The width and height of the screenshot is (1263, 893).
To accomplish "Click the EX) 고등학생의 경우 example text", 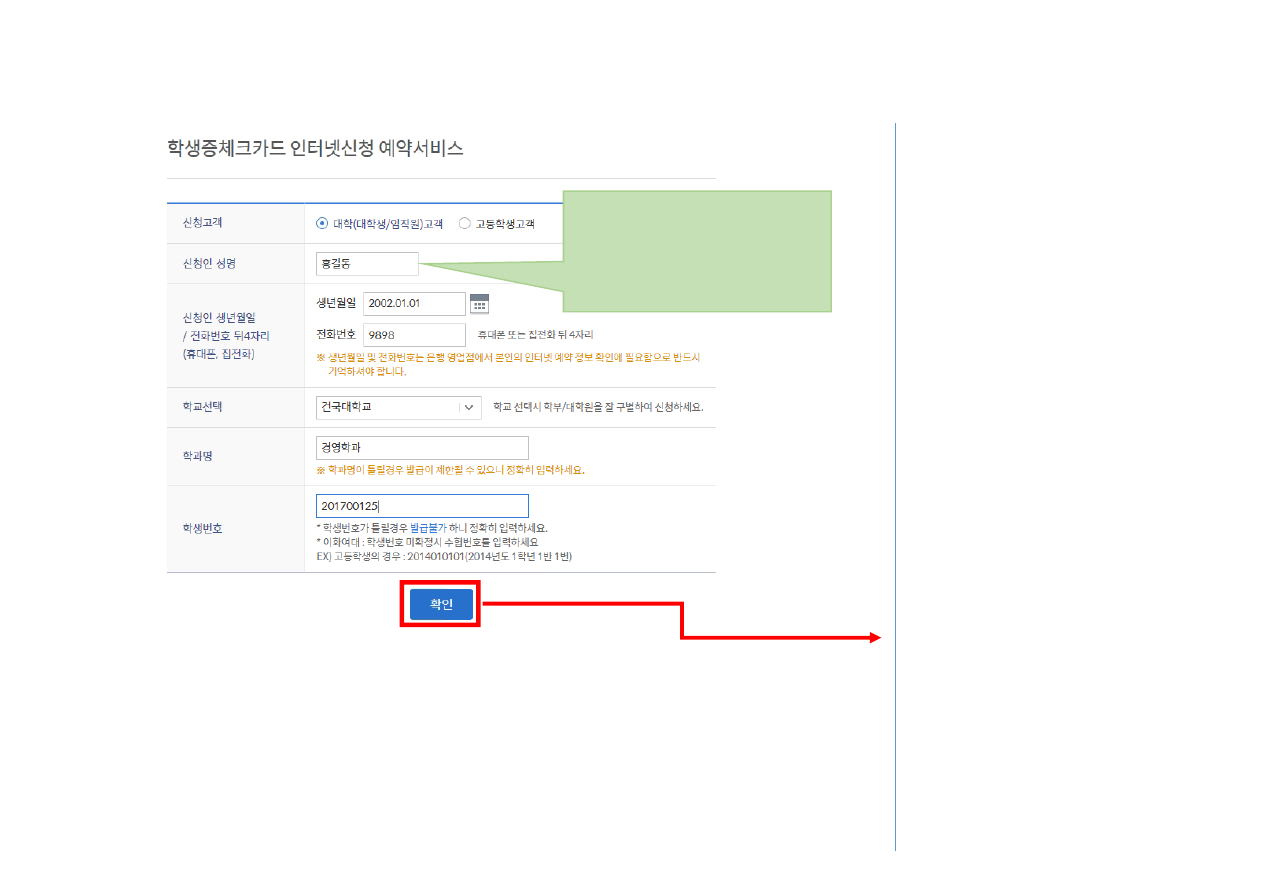I will (x=443, y=556).
